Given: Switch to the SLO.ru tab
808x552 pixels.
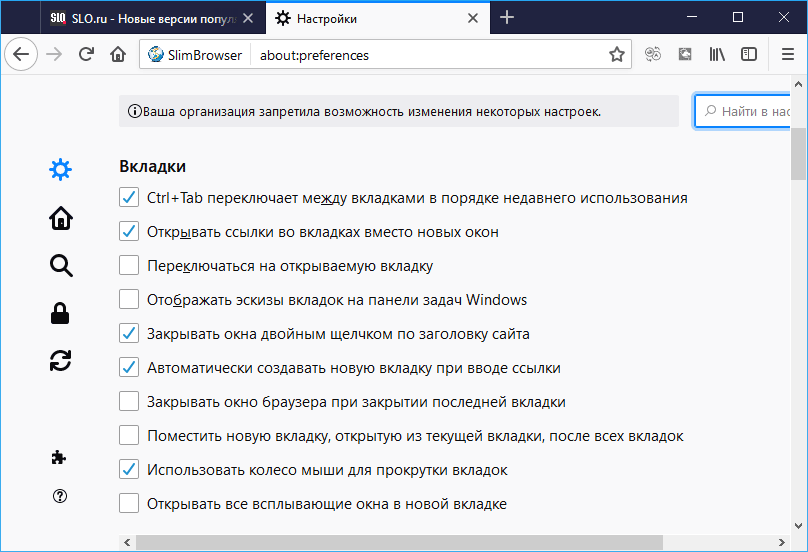Looking at the screenshot, I should (140, 18).
